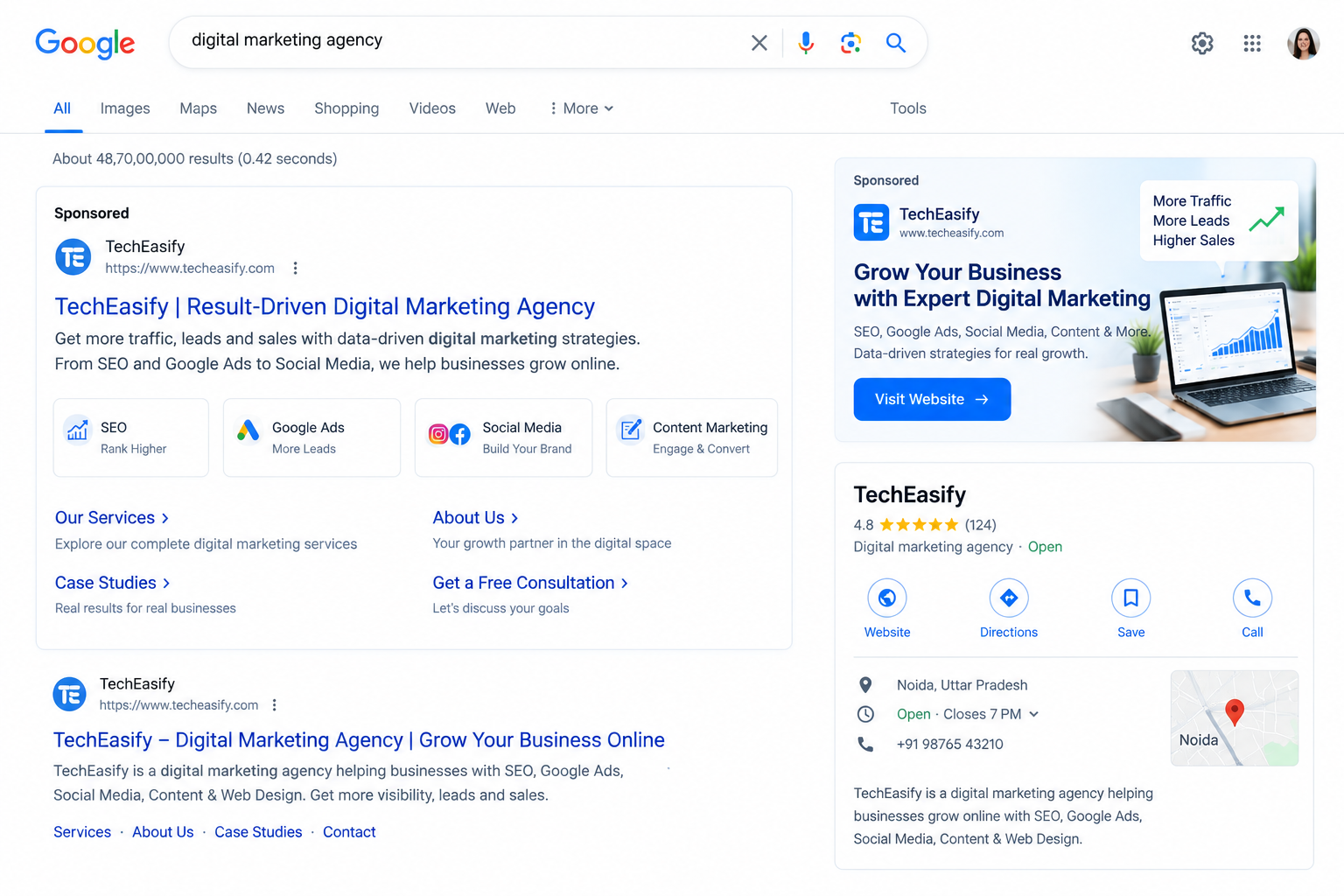Open three-dot menu beside organic TechEasify URL
Viewport: 1344px width, 896px height.
[275, 704]
